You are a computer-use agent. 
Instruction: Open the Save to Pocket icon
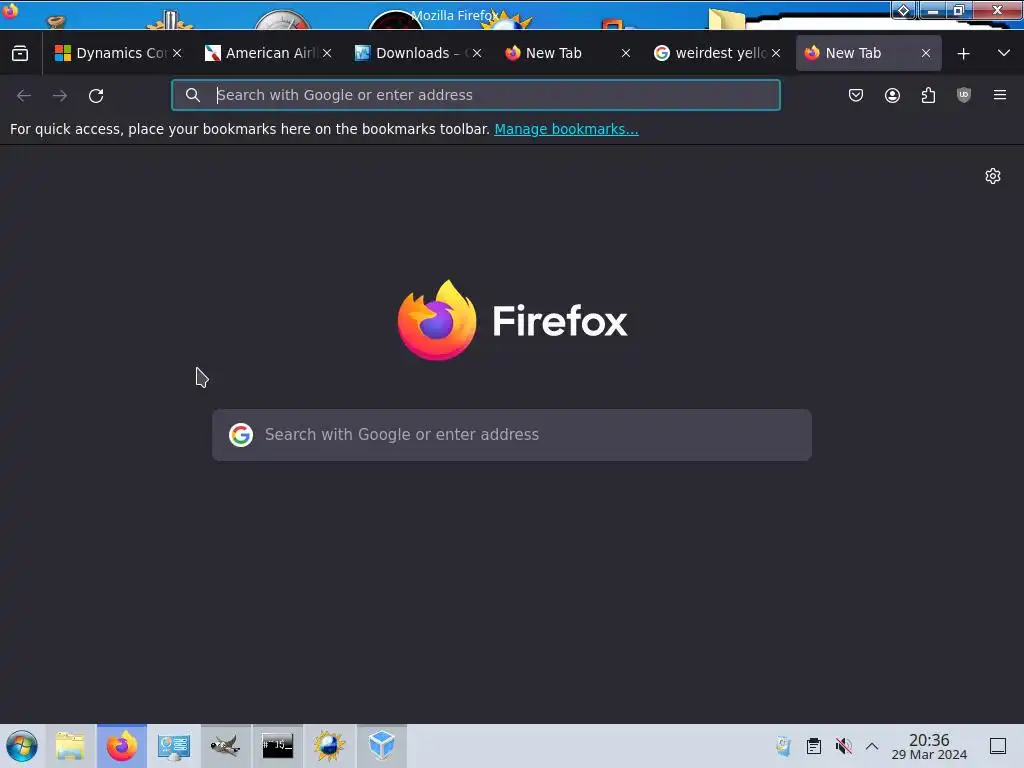point(856,95)
